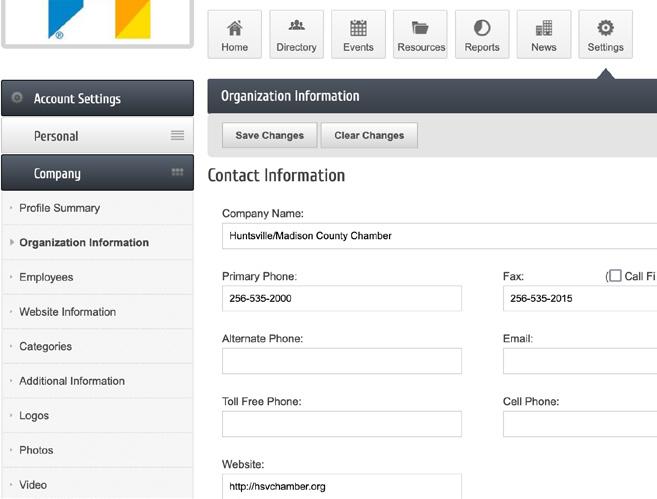Click the Toll Free Phone label
The width and height of the screenshot is (657, 499).
[x=261, y=401]
